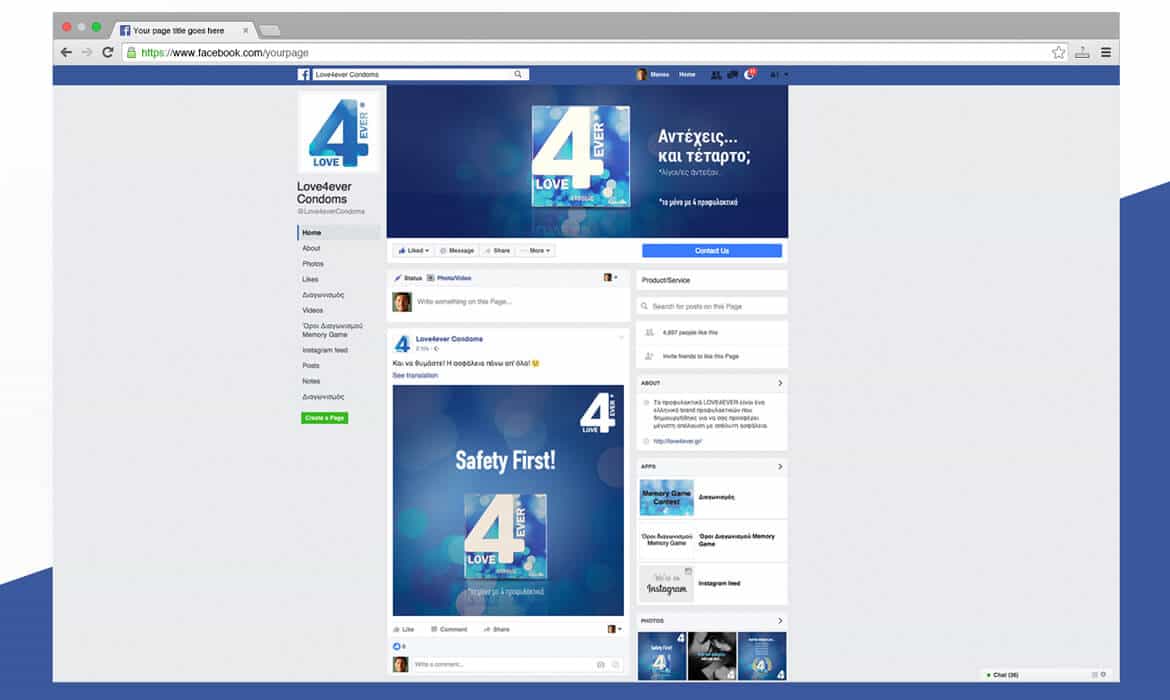Image resolution: width=1170 pixels, height=700 pixels.
Task: Click the camera icon in comment box
Action: point(600,665)
